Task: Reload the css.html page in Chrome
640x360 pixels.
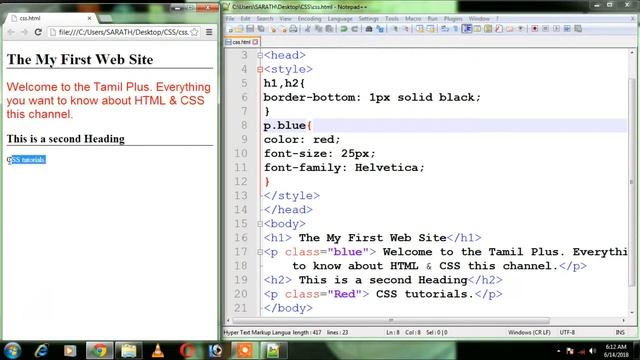Action: [x=38, y=32]
